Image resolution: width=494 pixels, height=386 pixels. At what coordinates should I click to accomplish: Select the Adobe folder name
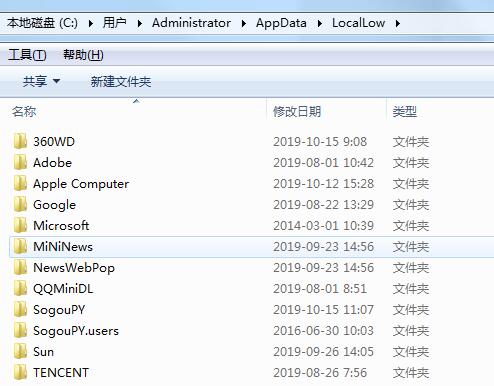[52, 163]
